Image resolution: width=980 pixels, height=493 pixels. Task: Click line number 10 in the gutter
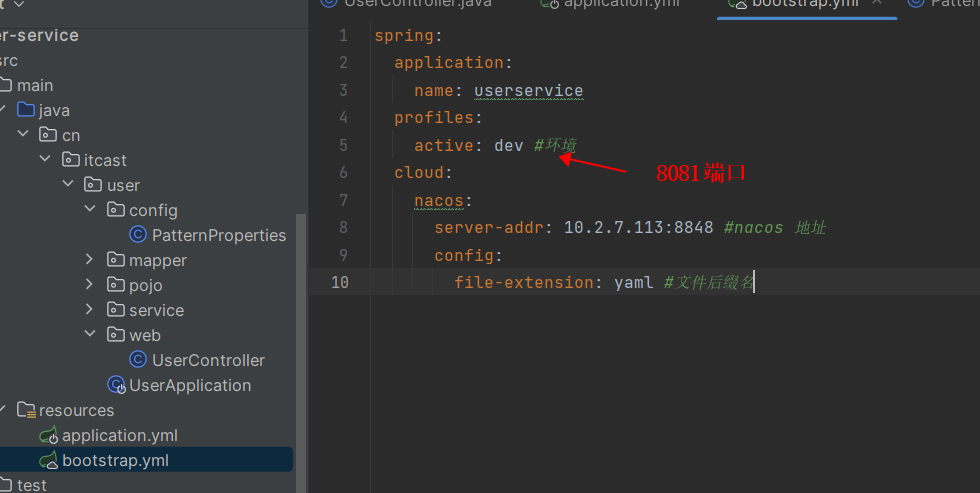(x=340, y=283)
